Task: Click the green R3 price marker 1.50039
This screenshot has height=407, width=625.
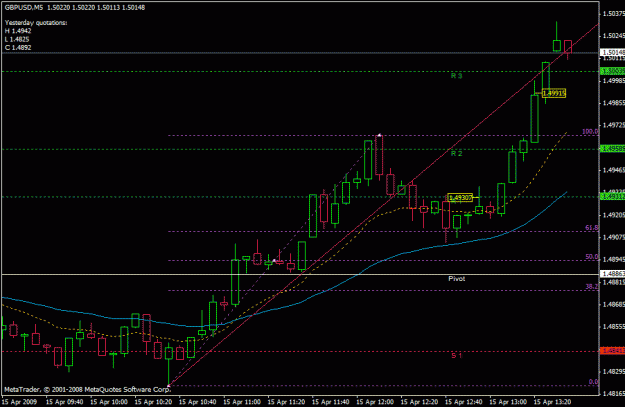Action: (613, 71)
